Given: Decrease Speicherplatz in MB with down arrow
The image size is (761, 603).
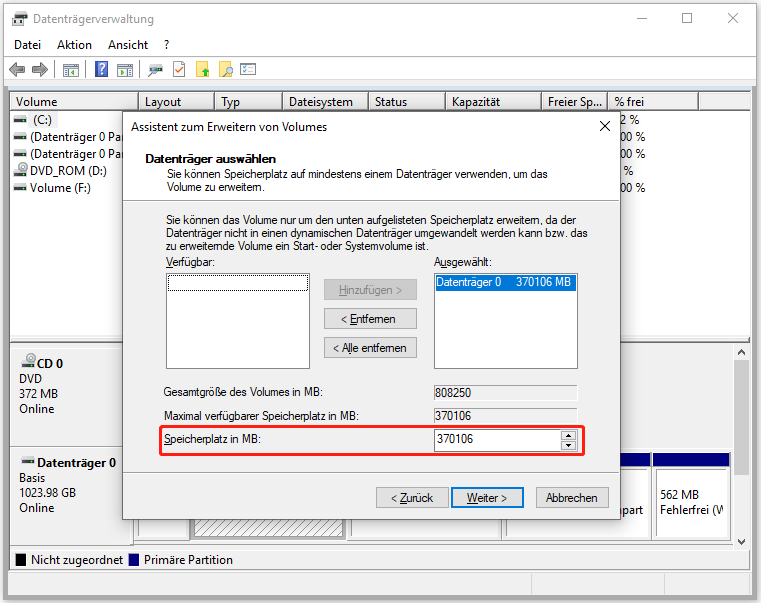Looking at the screenshot, I should [568, 445].
